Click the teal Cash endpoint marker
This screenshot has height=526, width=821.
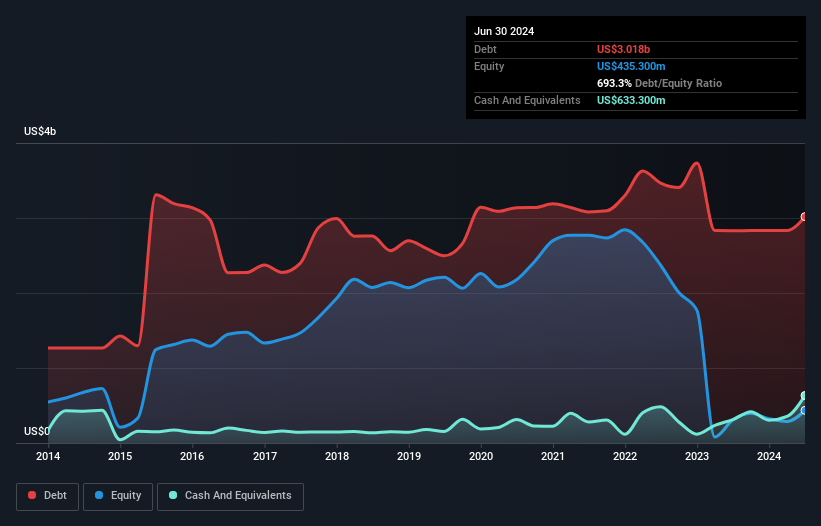pyautogui.click(x=805, y=396)
